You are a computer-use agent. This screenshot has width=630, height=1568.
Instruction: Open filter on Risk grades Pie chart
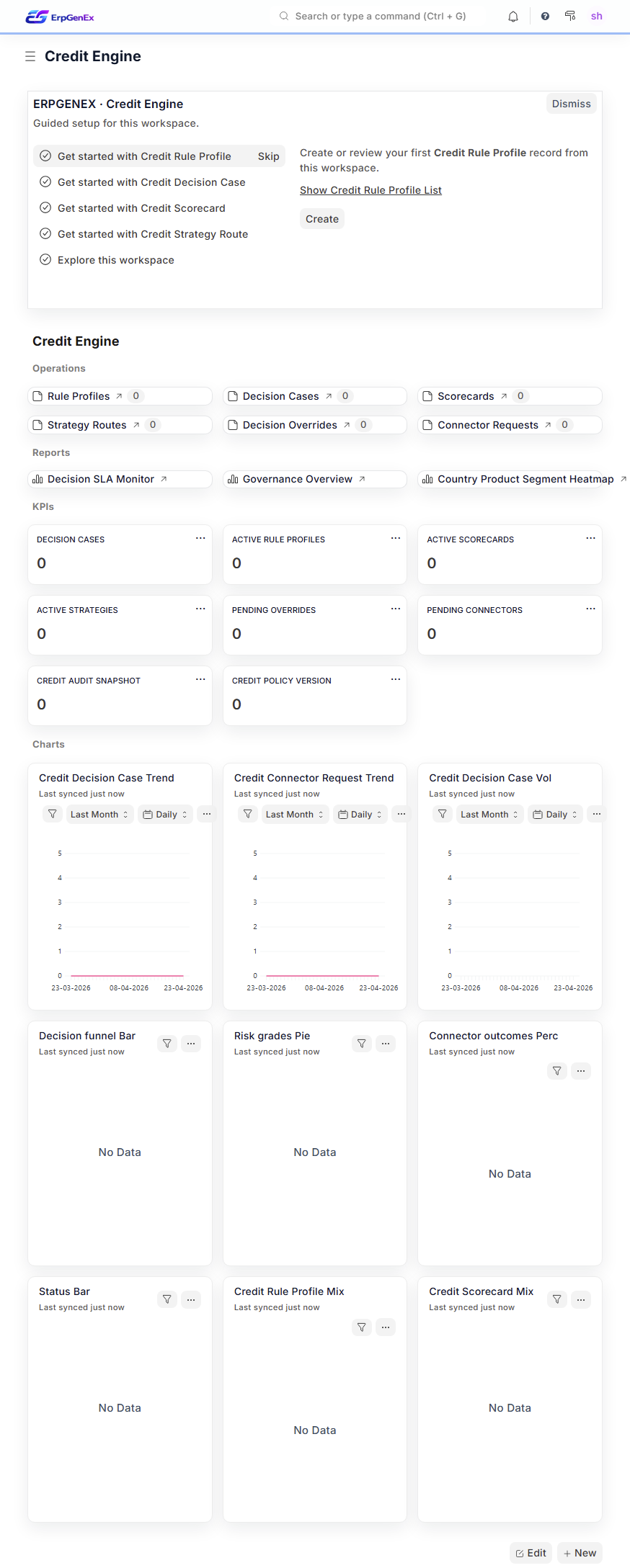(x=362, y=1043)
